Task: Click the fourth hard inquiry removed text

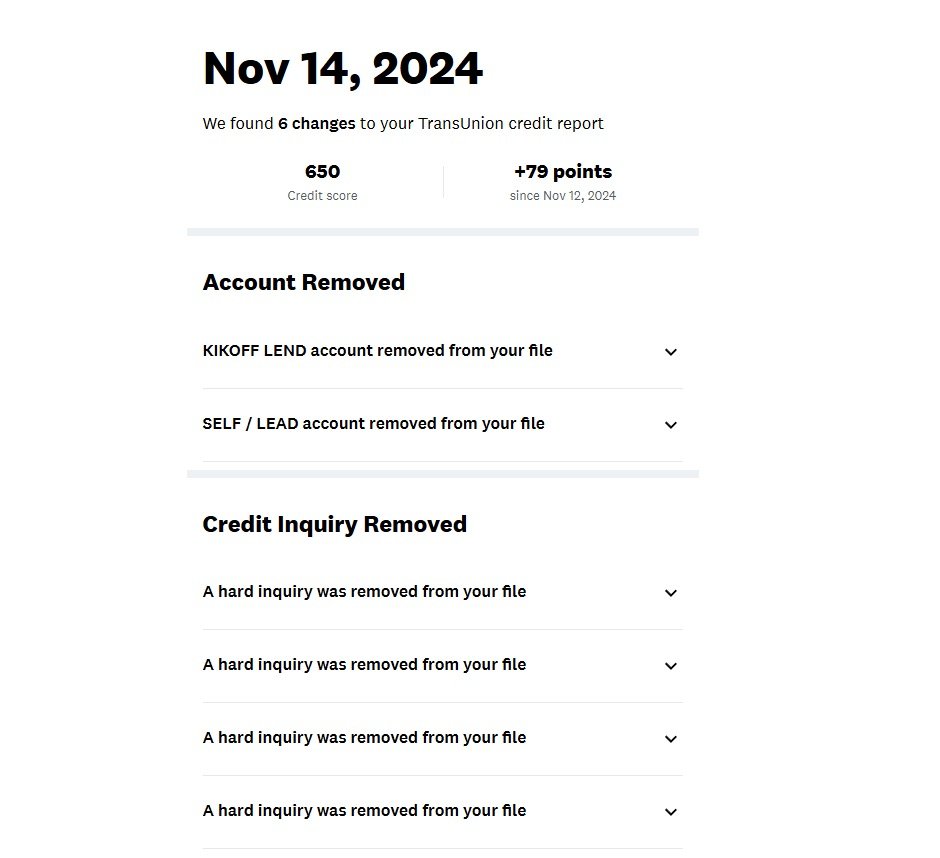Action: (364, 811)
